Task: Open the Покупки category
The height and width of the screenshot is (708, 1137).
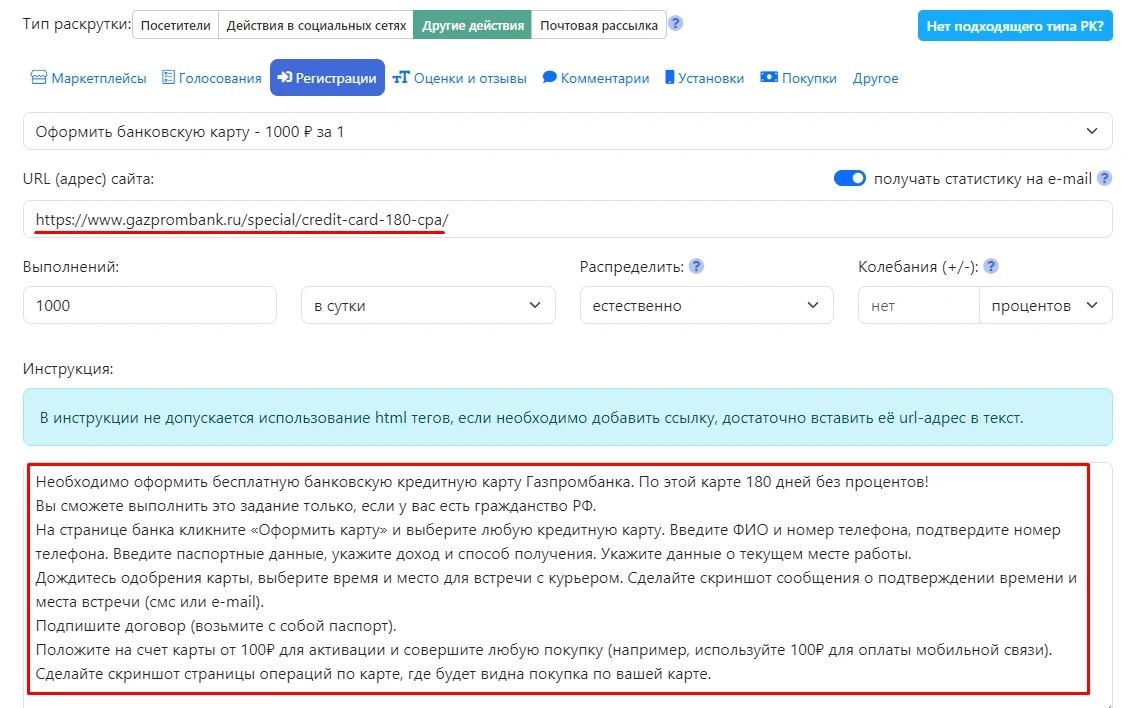Action: coord(798,78)
